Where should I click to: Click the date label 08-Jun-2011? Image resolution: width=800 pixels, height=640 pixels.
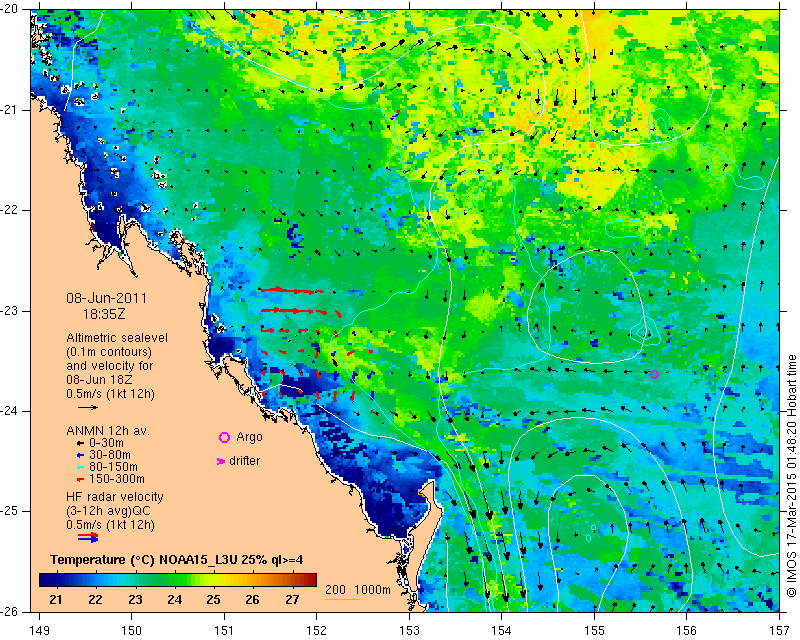(x=107, y=299)
